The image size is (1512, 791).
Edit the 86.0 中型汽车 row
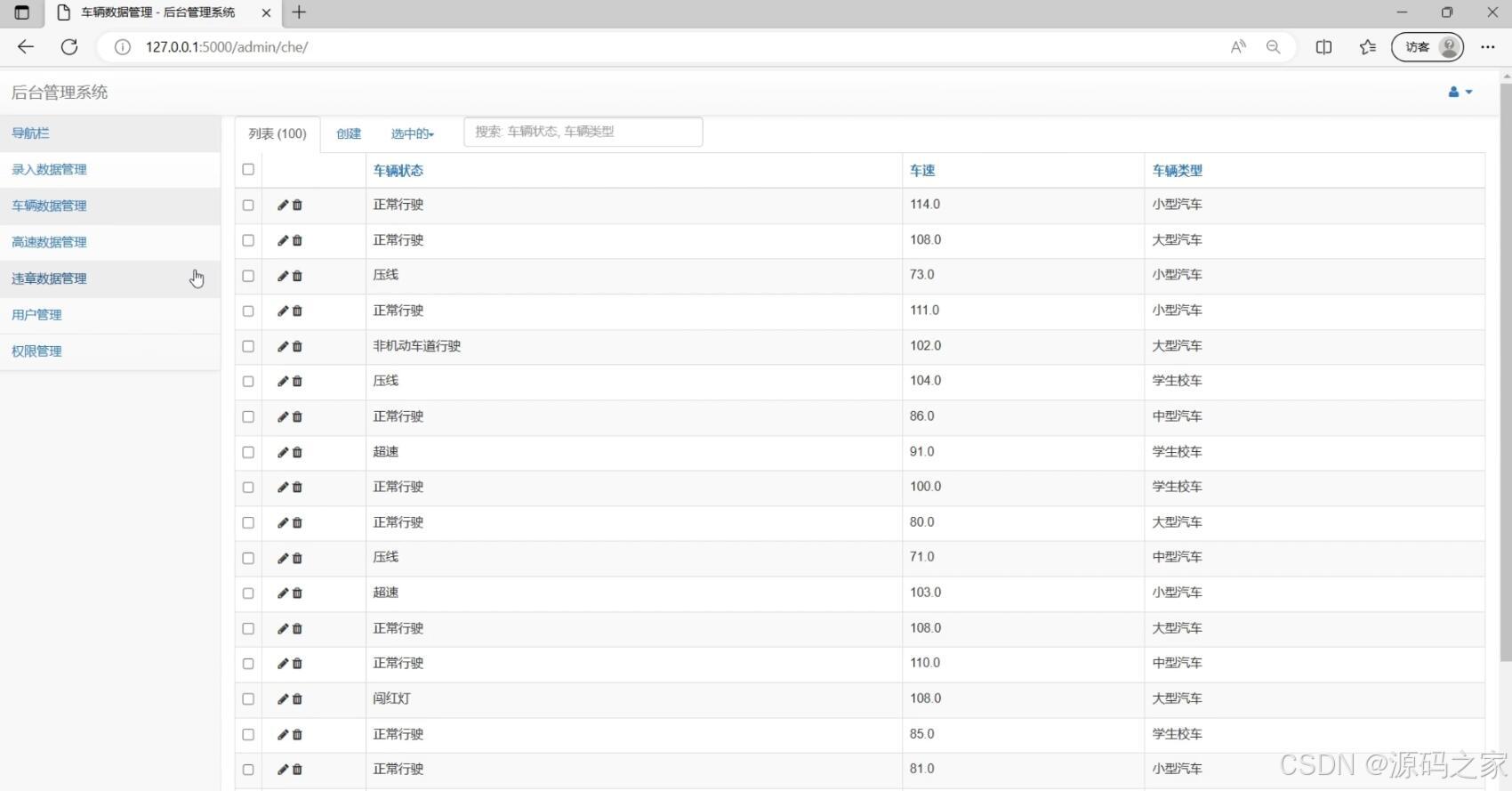283,416
